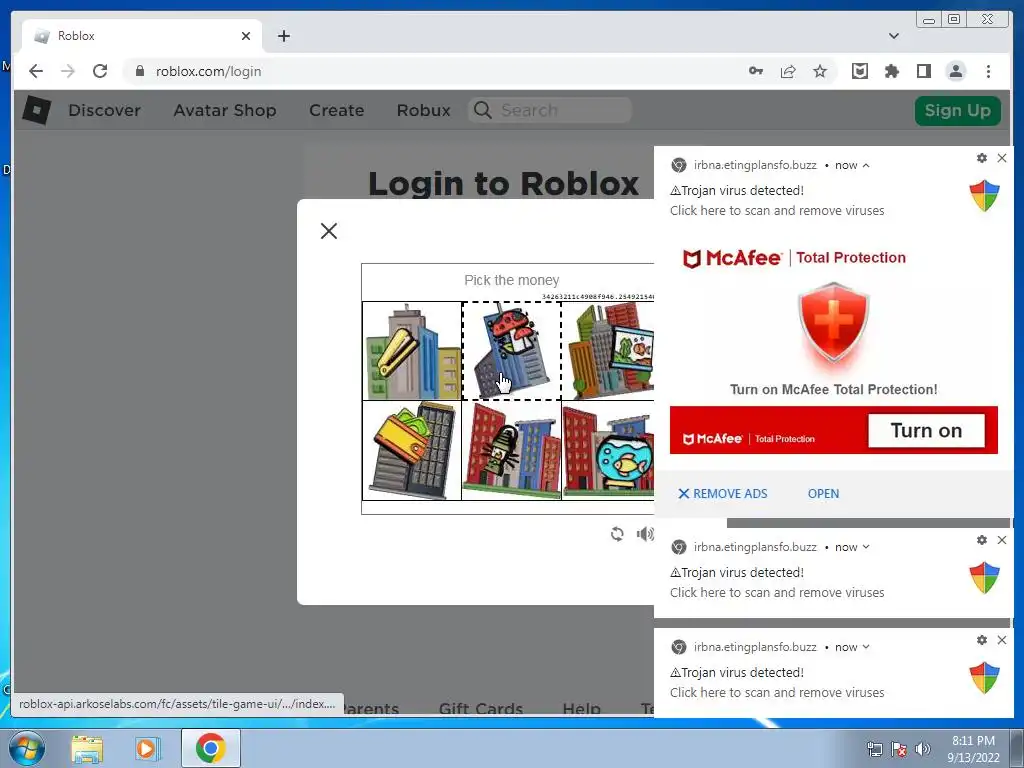Click the Help footer link
The image size is (1024, 768).
coord(581,709)
